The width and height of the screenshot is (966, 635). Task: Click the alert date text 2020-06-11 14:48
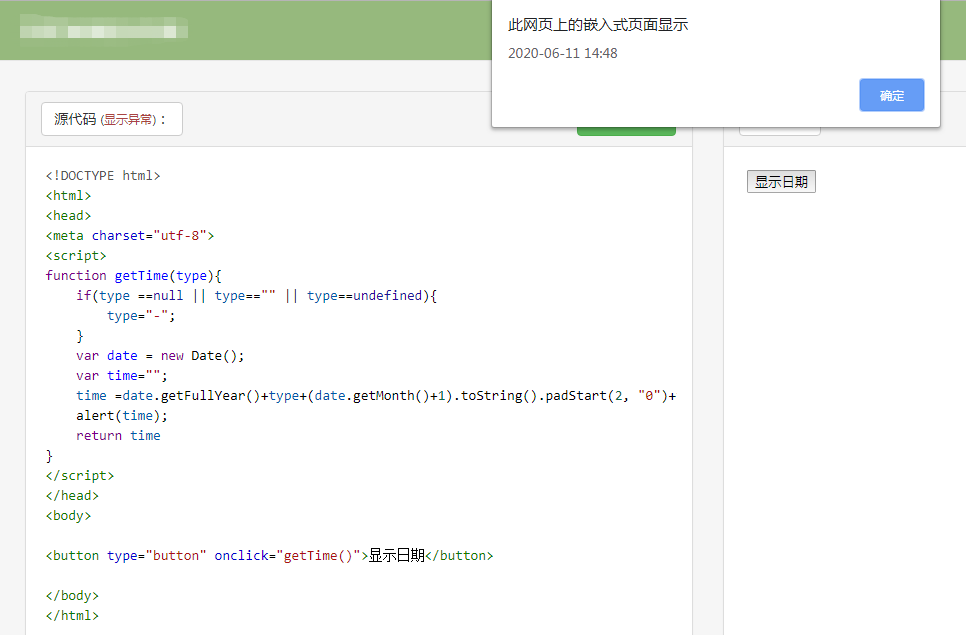[x=562, y=54]
